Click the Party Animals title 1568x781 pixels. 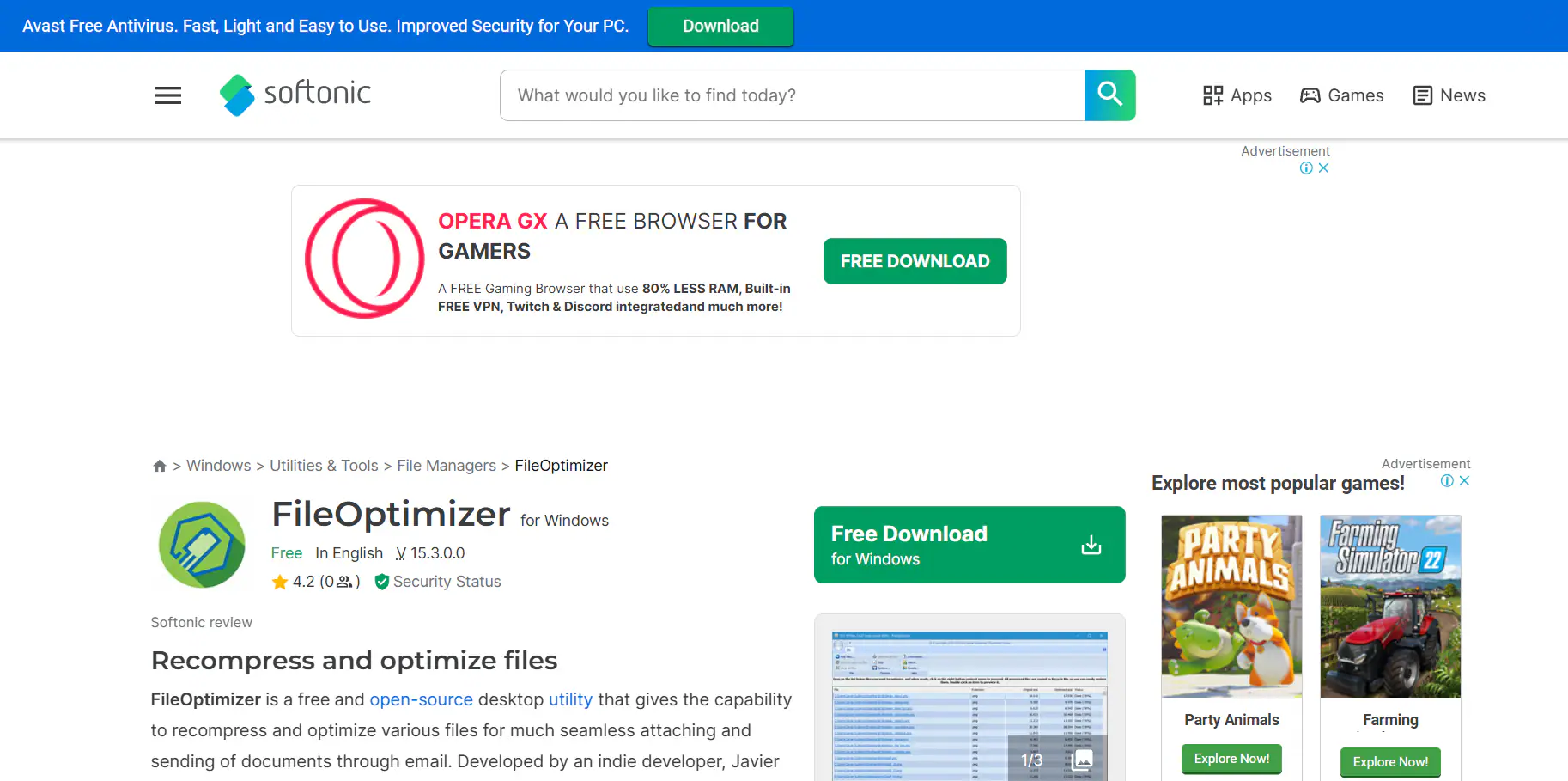click(1231, 720)
